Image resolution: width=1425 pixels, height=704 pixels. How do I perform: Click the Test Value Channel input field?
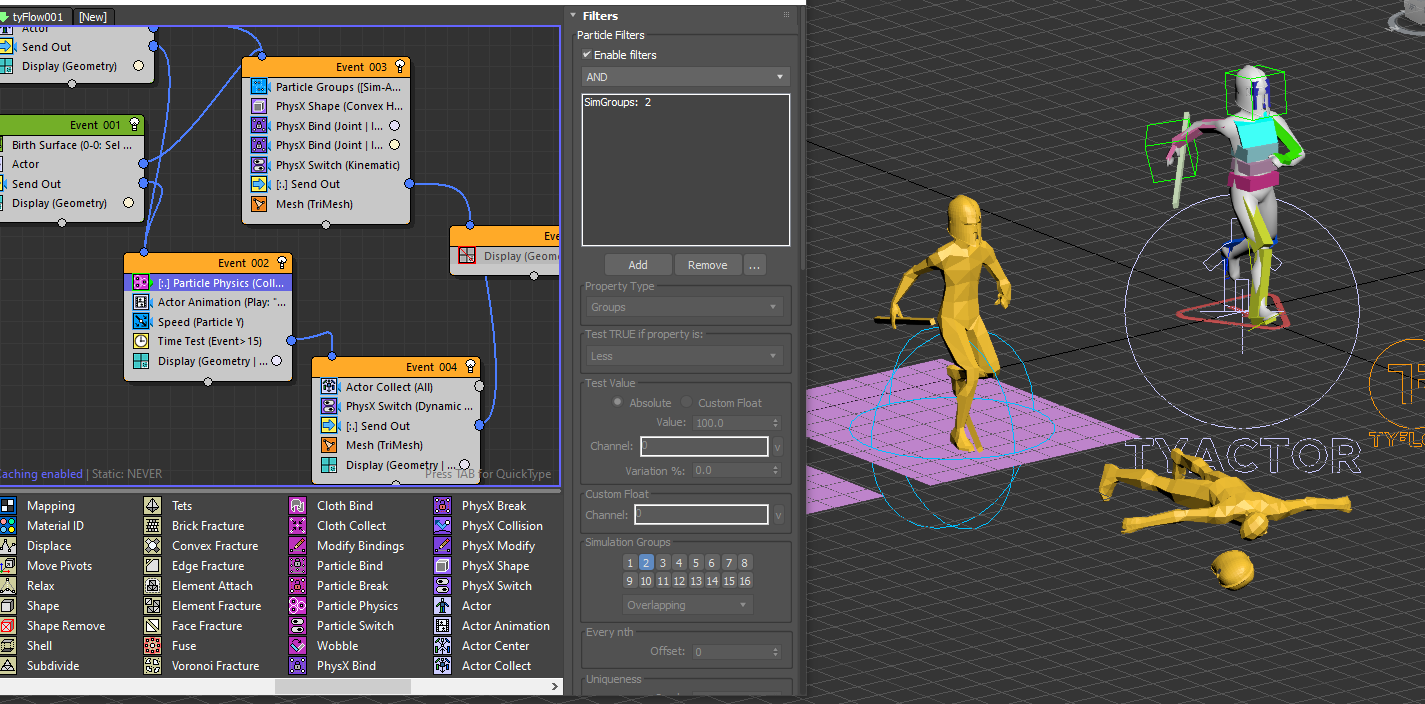click(704, 446)
